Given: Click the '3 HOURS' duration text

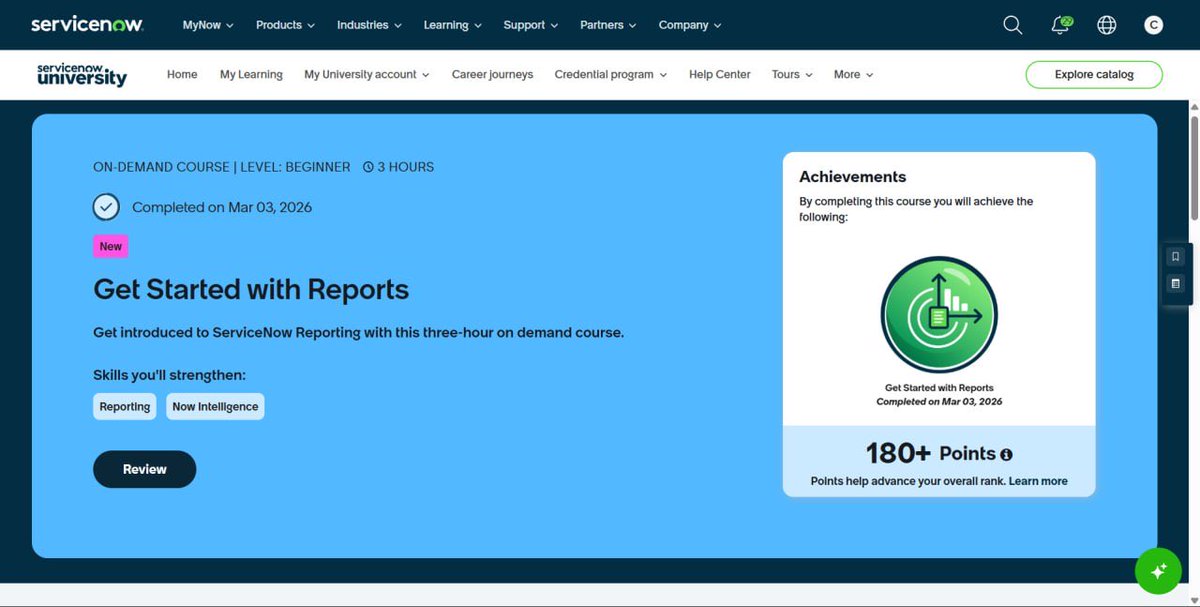Looking at the screenshot, I should click(x=405, y=167).
